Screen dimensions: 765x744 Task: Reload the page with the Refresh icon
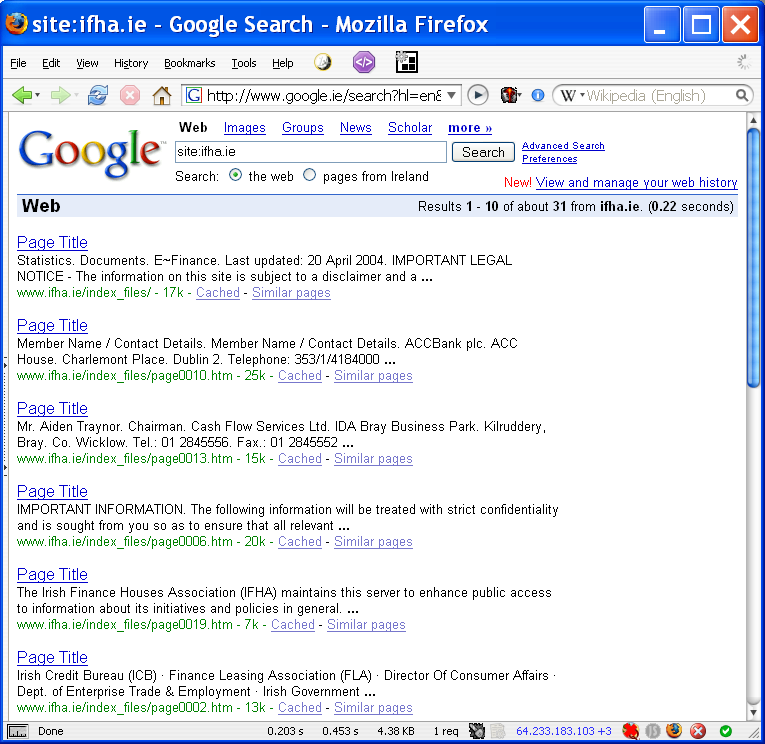(98, 95)
